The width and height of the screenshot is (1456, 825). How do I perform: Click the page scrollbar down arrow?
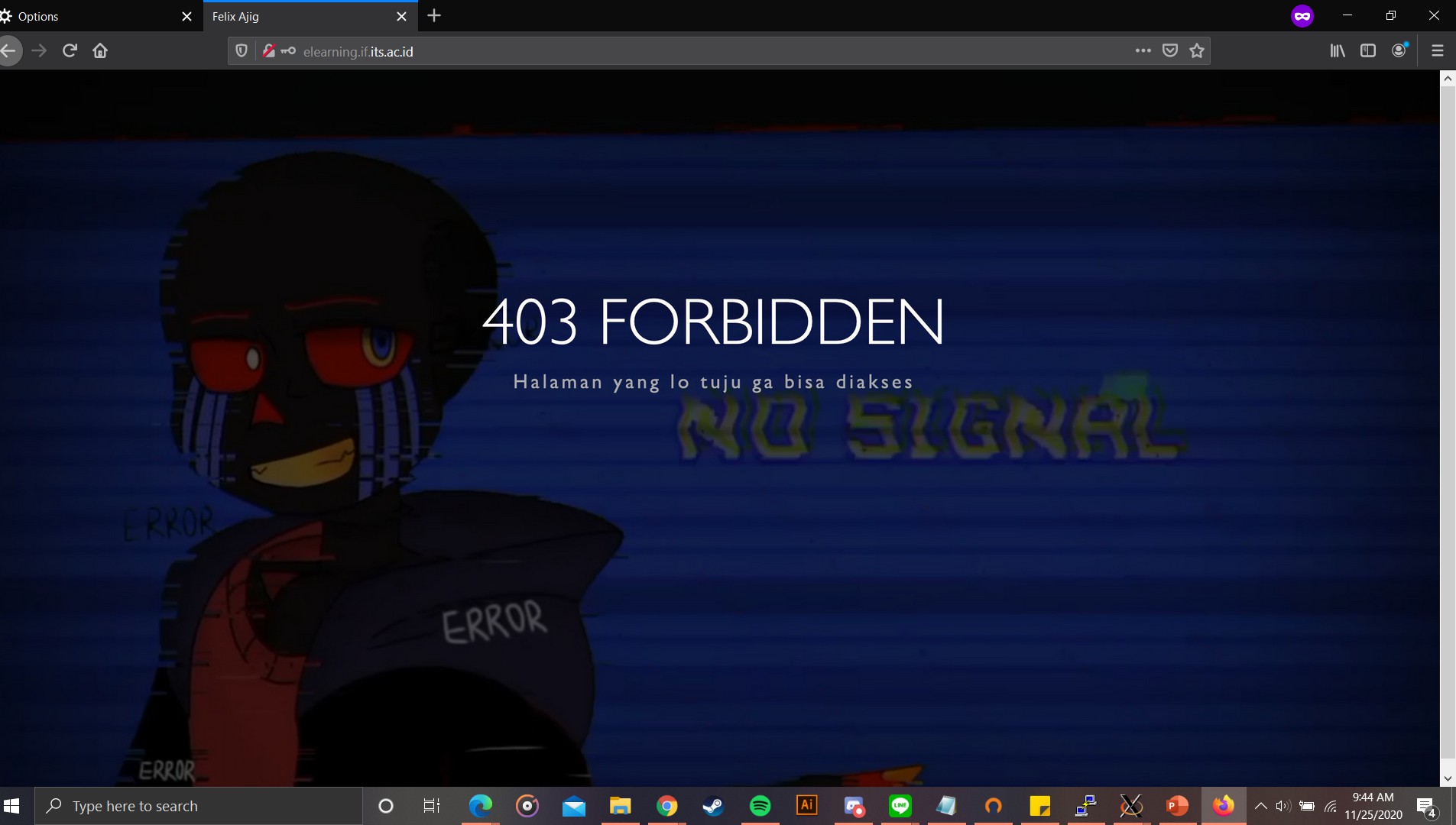pos(1448,778)
